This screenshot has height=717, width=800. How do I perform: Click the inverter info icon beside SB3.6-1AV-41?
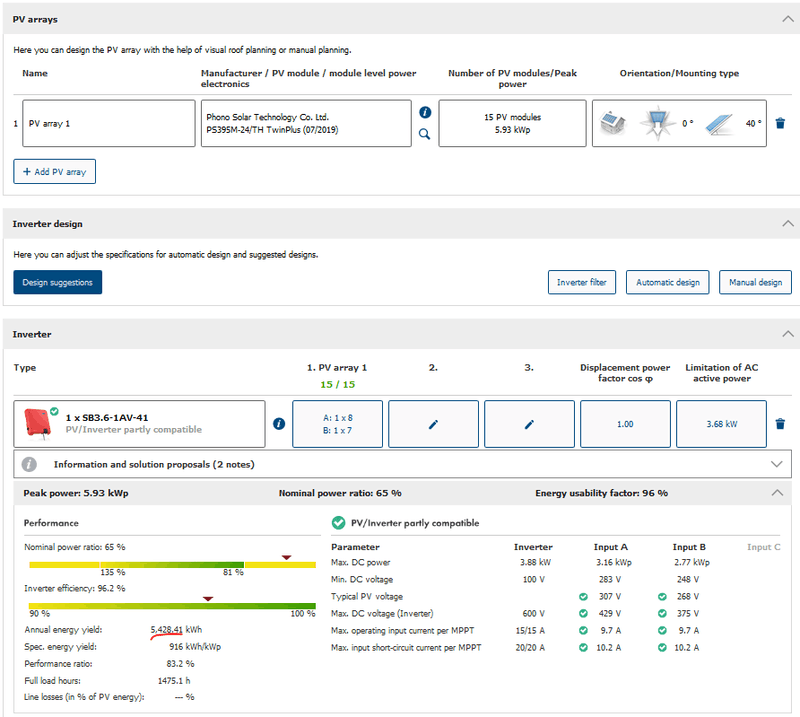[279, 424]
